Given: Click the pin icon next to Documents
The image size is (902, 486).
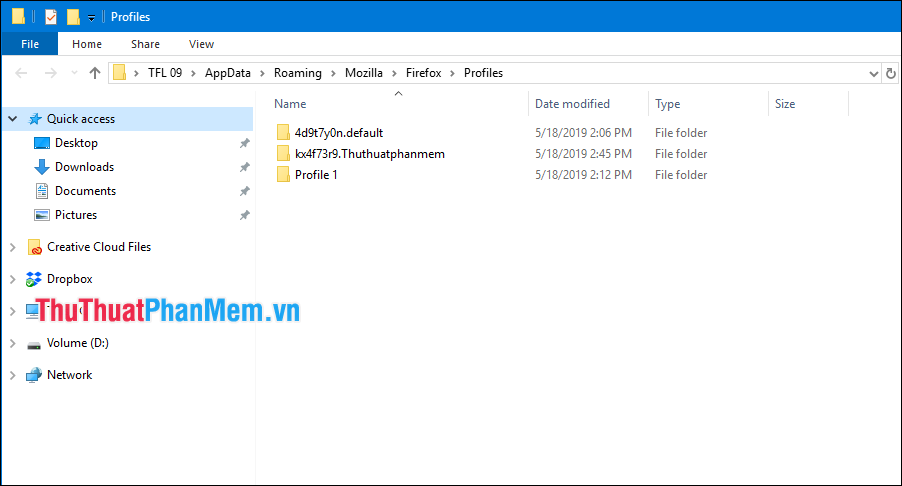Looking at the screenshot, I should [244, 191].
